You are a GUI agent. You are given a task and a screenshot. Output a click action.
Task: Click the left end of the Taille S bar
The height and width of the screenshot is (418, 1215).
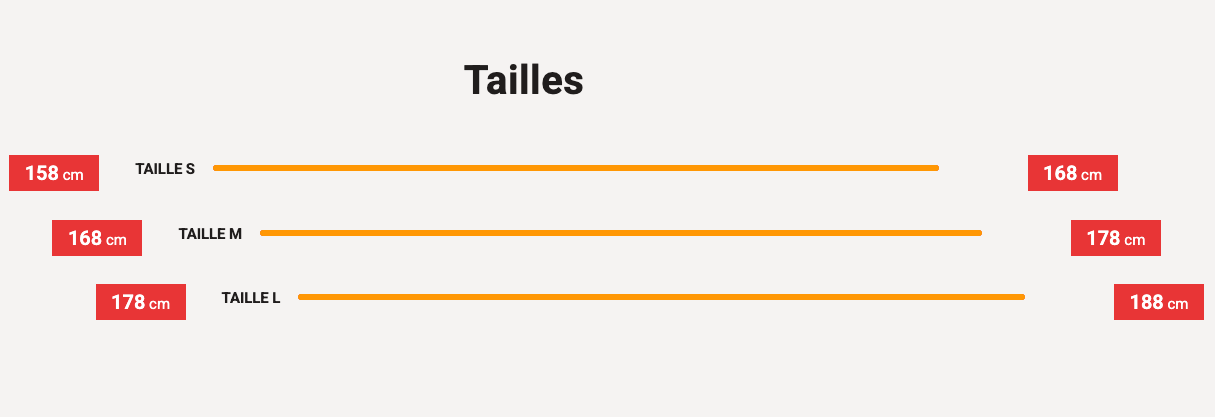click(x=218, y=168)
